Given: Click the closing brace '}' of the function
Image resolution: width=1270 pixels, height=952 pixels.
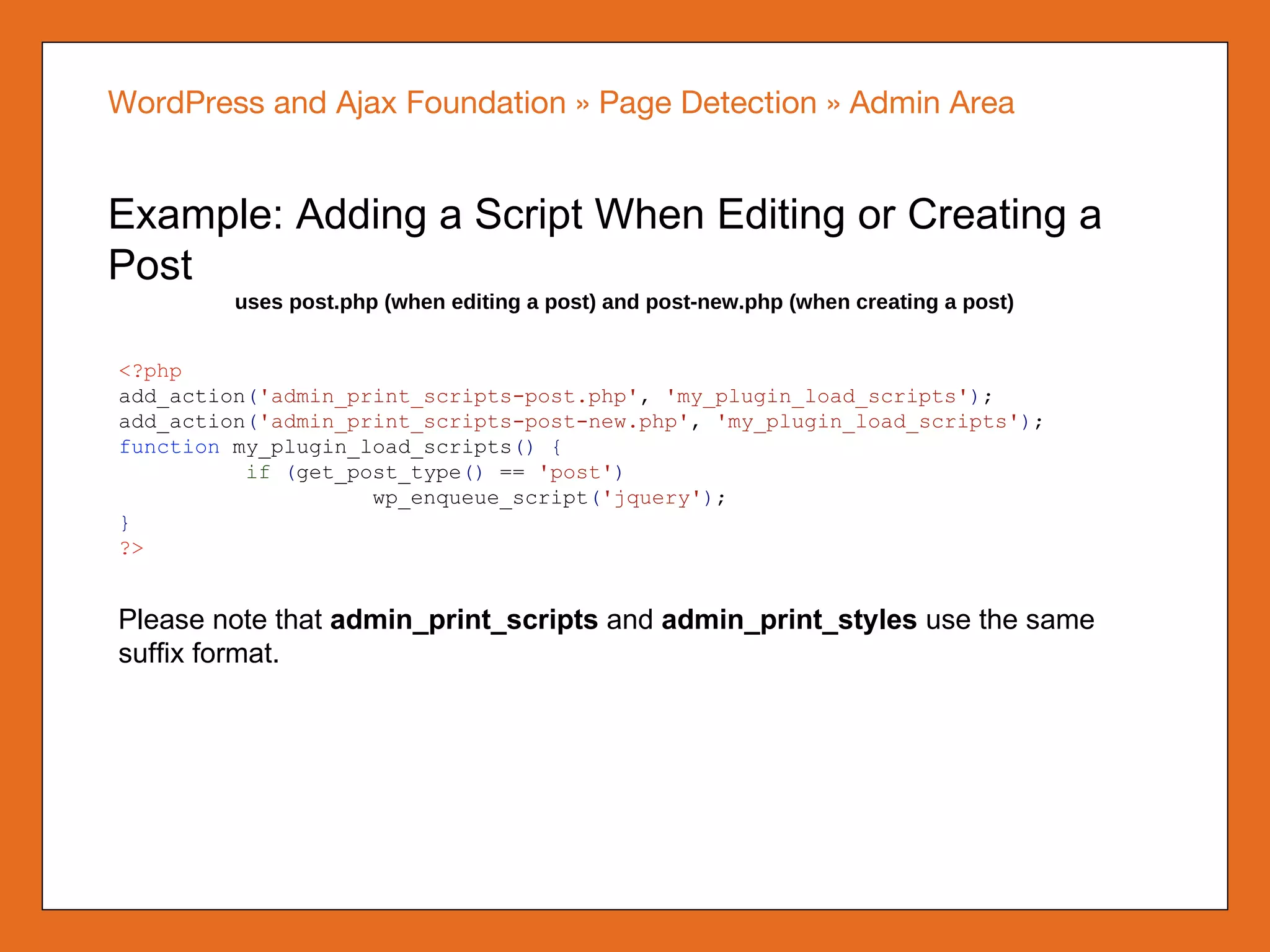Looking at the screenshot, I should [125, 523].
